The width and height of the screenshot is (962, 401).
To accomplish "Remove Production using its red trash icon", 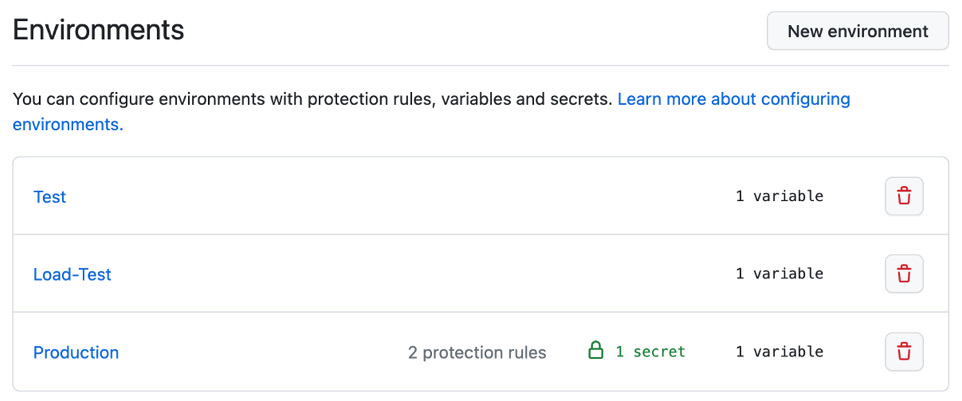I will pyautogui.click(x=904, y=351).
